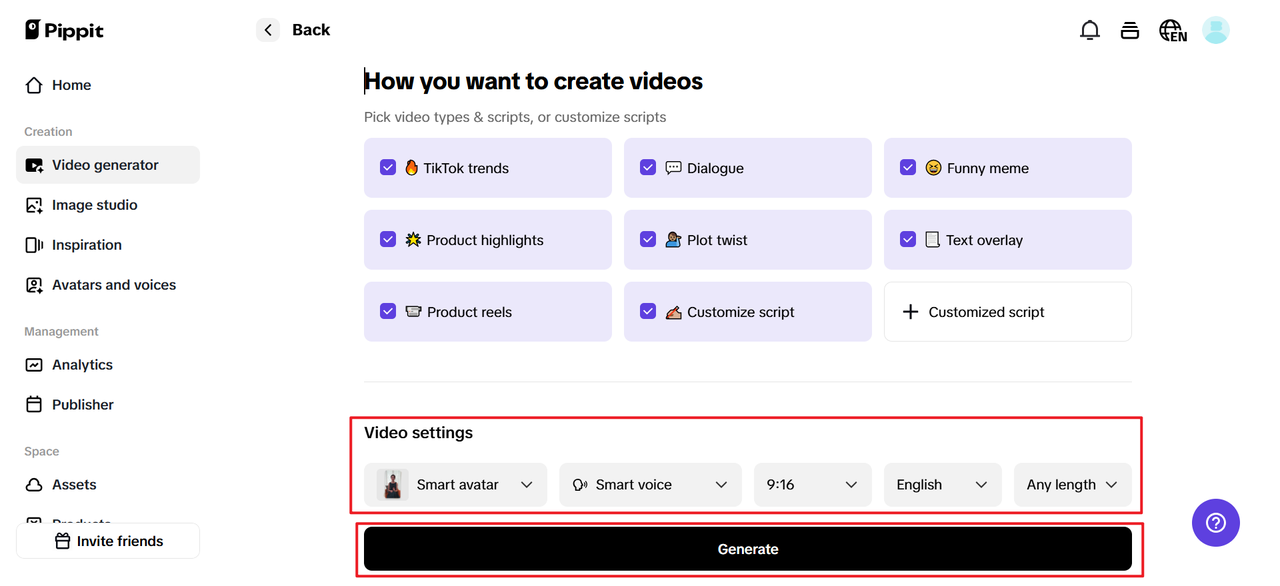Click the user profile avatar
The width and height of the screenshot is (1280, 586).
click(1215, 30)
